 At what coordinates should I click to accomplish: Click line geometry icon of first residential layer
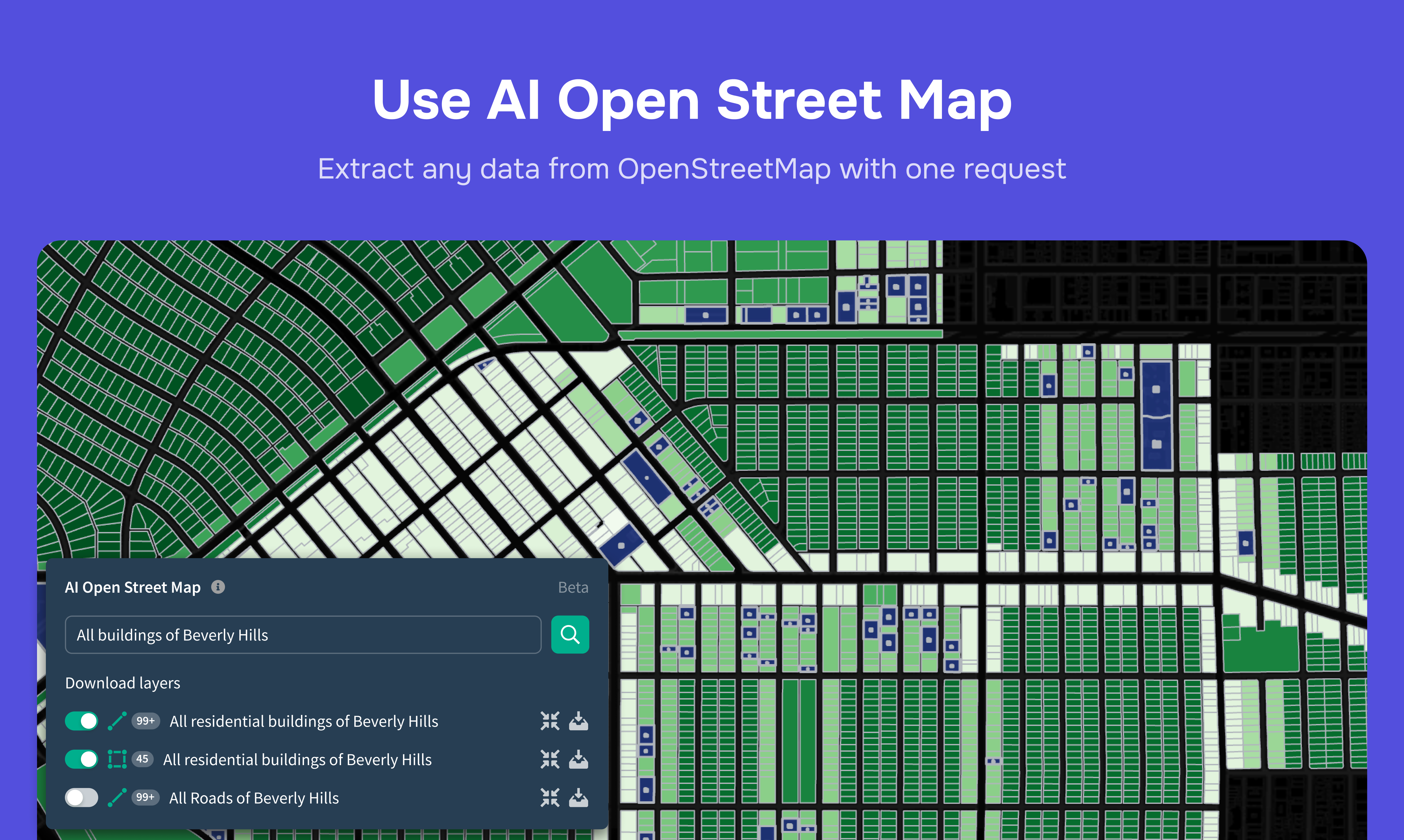click(117, 721)
